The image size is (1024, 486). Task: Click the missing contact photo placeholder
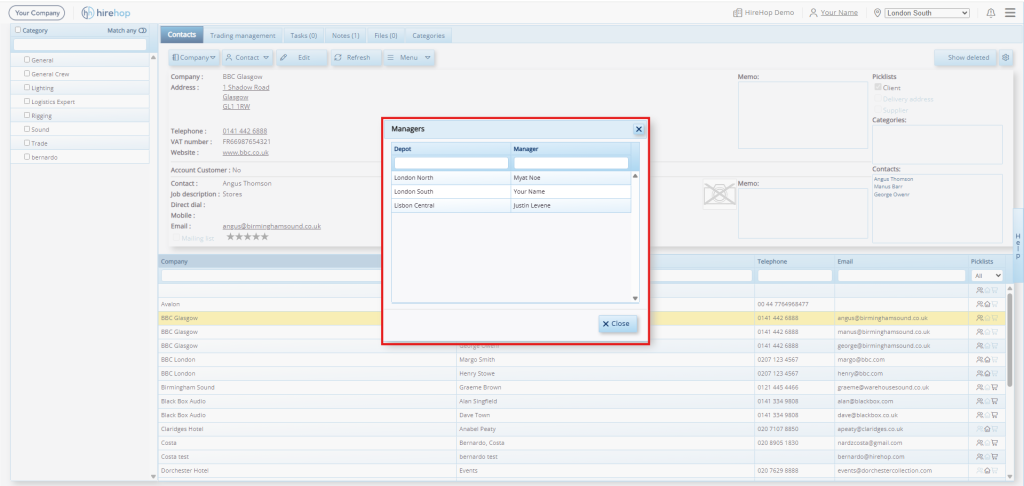click(x=719, y=195)
